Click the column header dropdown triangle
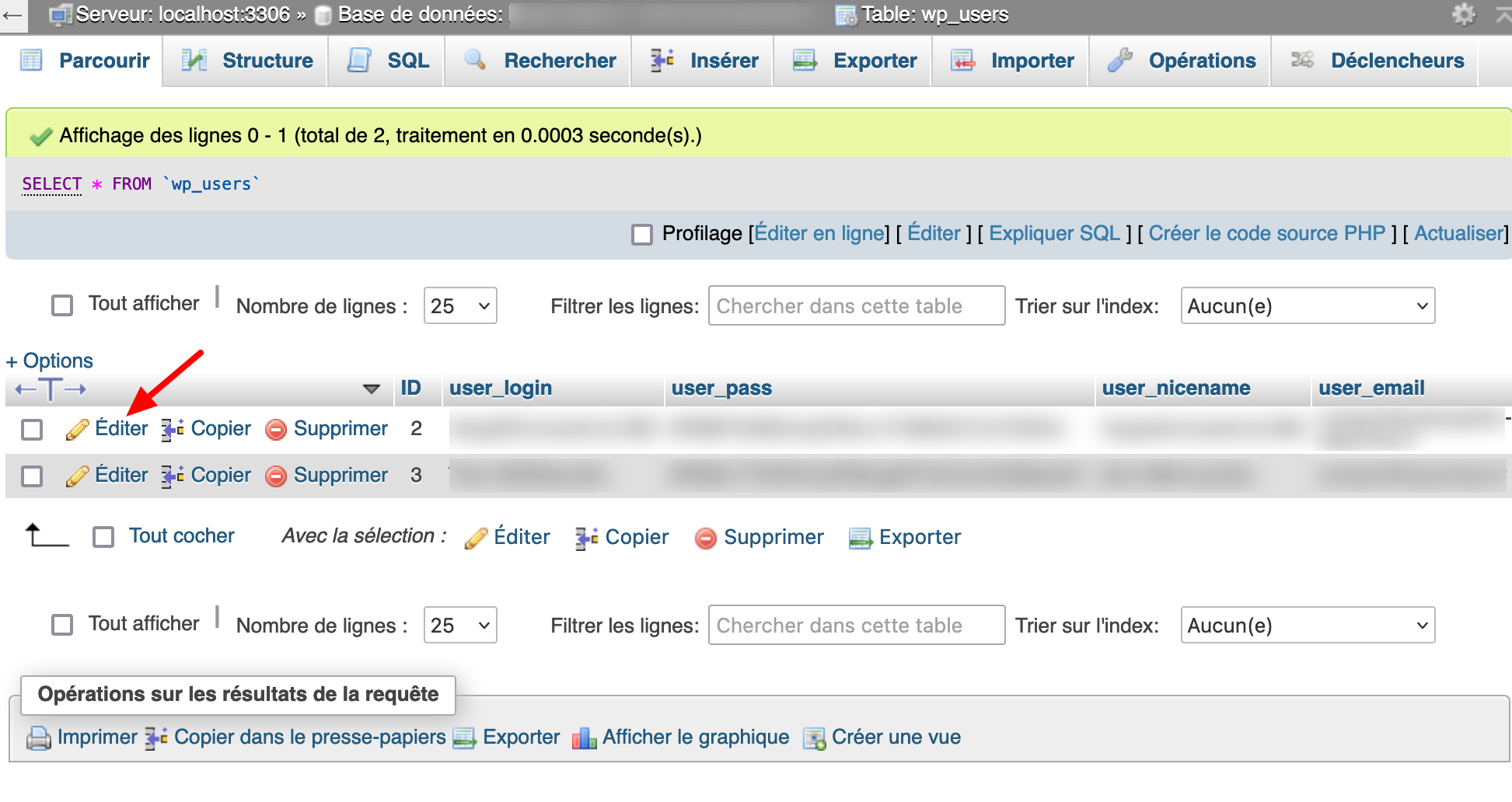Screen dimensions: 1512x802 372,389
